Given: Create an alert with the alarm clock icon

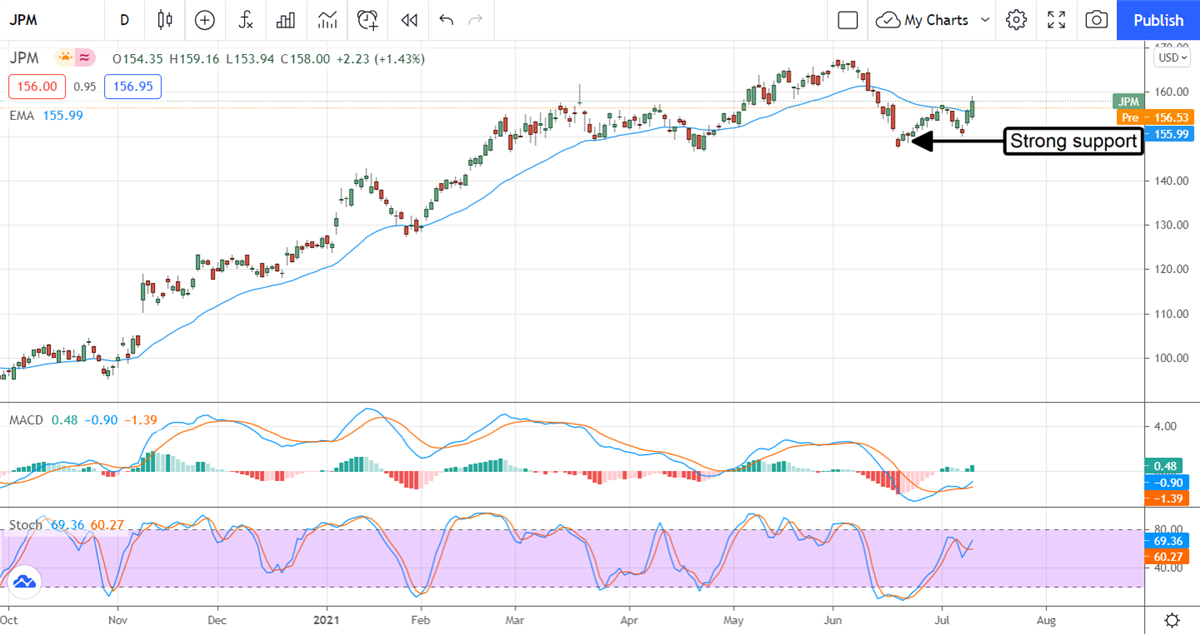Looking at the screenshot, I should pyautogui.click(x=368, y=20).
